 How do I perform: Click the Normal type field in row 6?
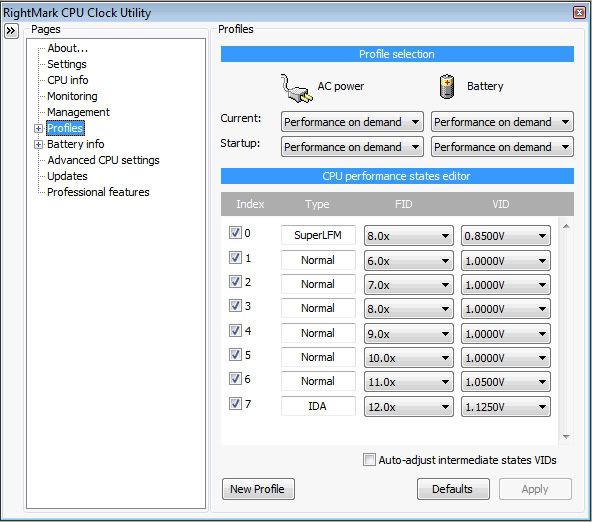tap(318, 381)
